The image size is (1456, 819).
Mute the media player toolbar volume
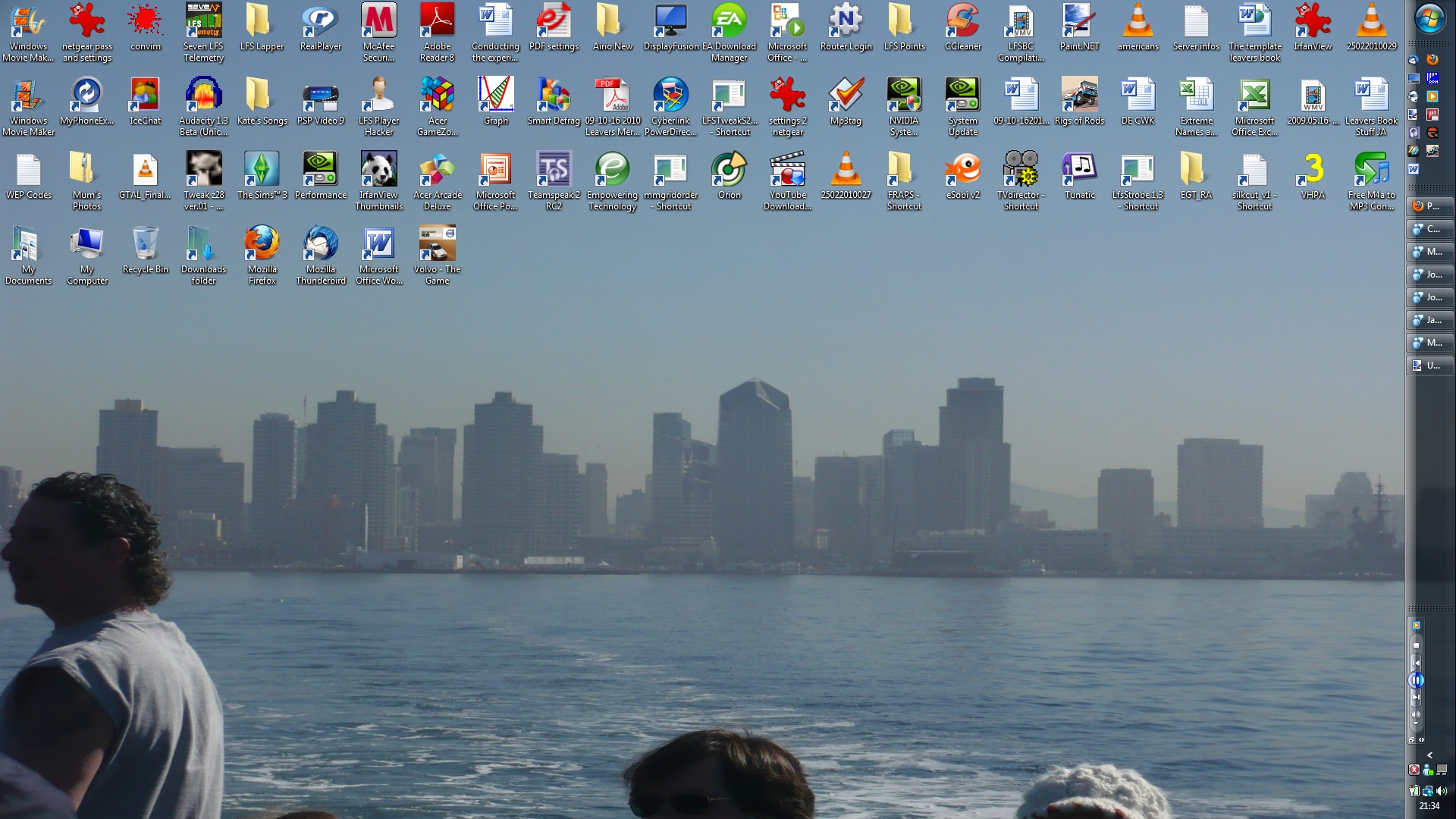coord(1416,714)
